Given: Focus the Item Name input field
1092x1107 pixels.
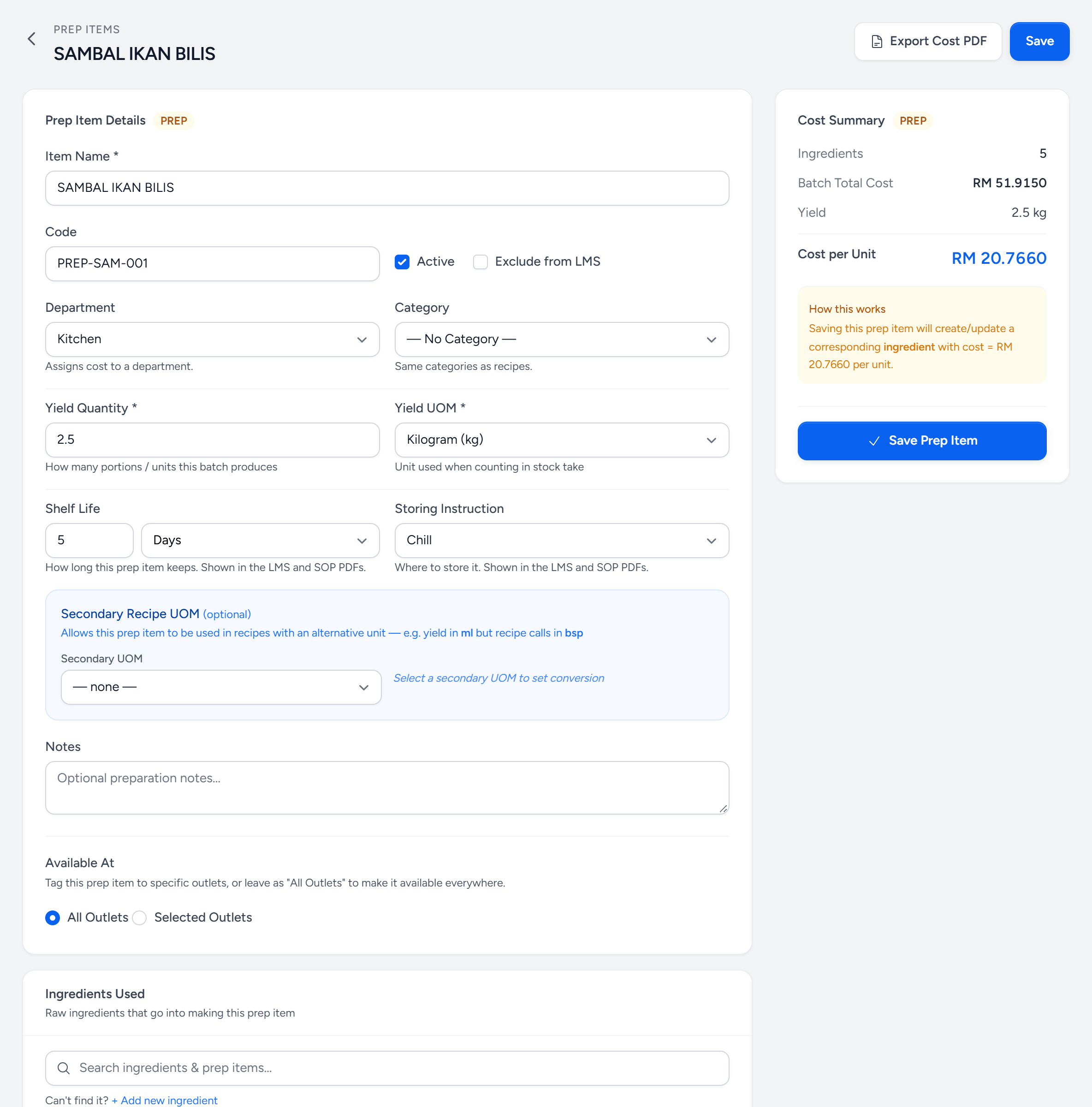Looking at the screenshot, I should pyautogui.click(x=387, y=188).
